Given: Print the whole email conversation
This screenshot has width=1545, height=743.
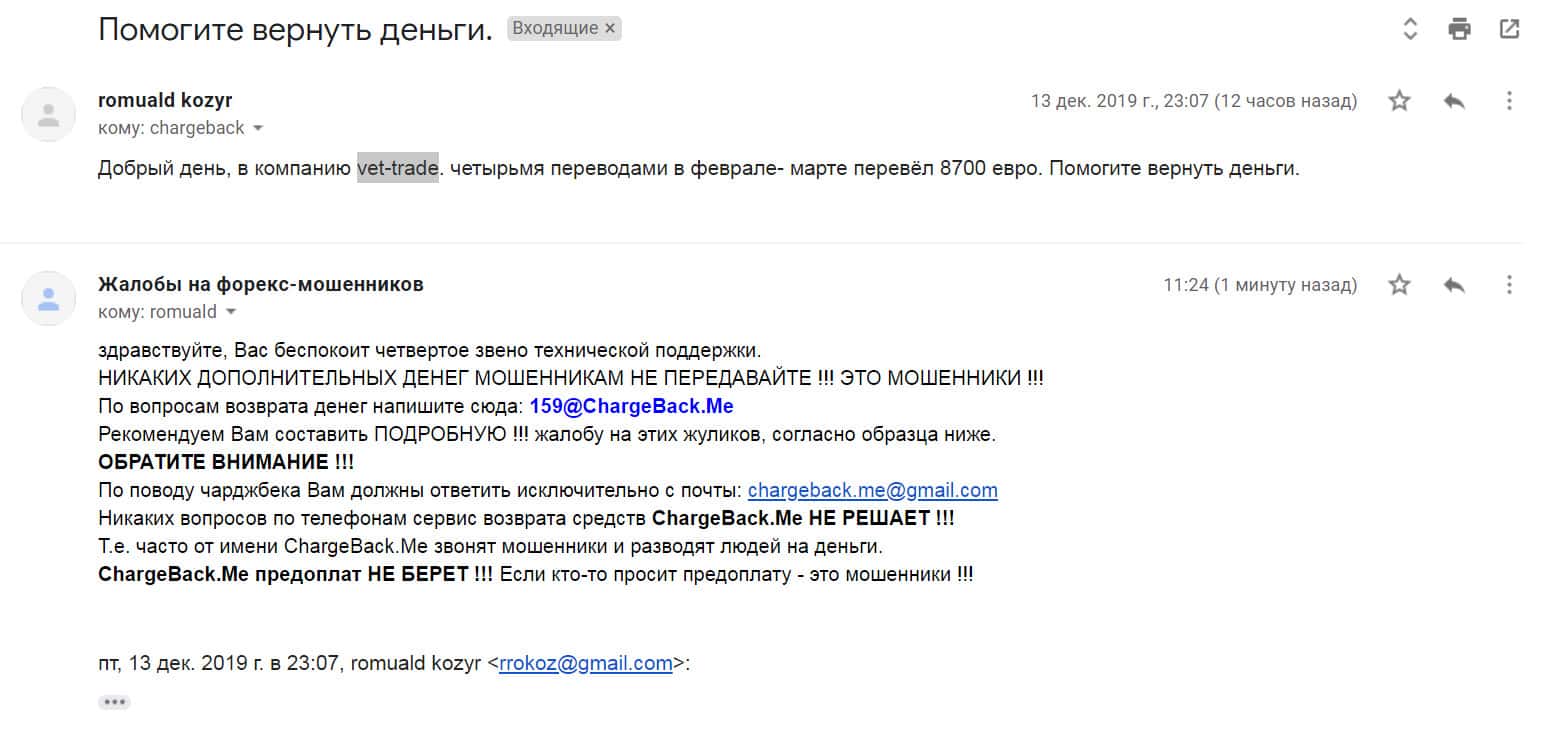Looking at the screenshot, I should [1460, 29].
